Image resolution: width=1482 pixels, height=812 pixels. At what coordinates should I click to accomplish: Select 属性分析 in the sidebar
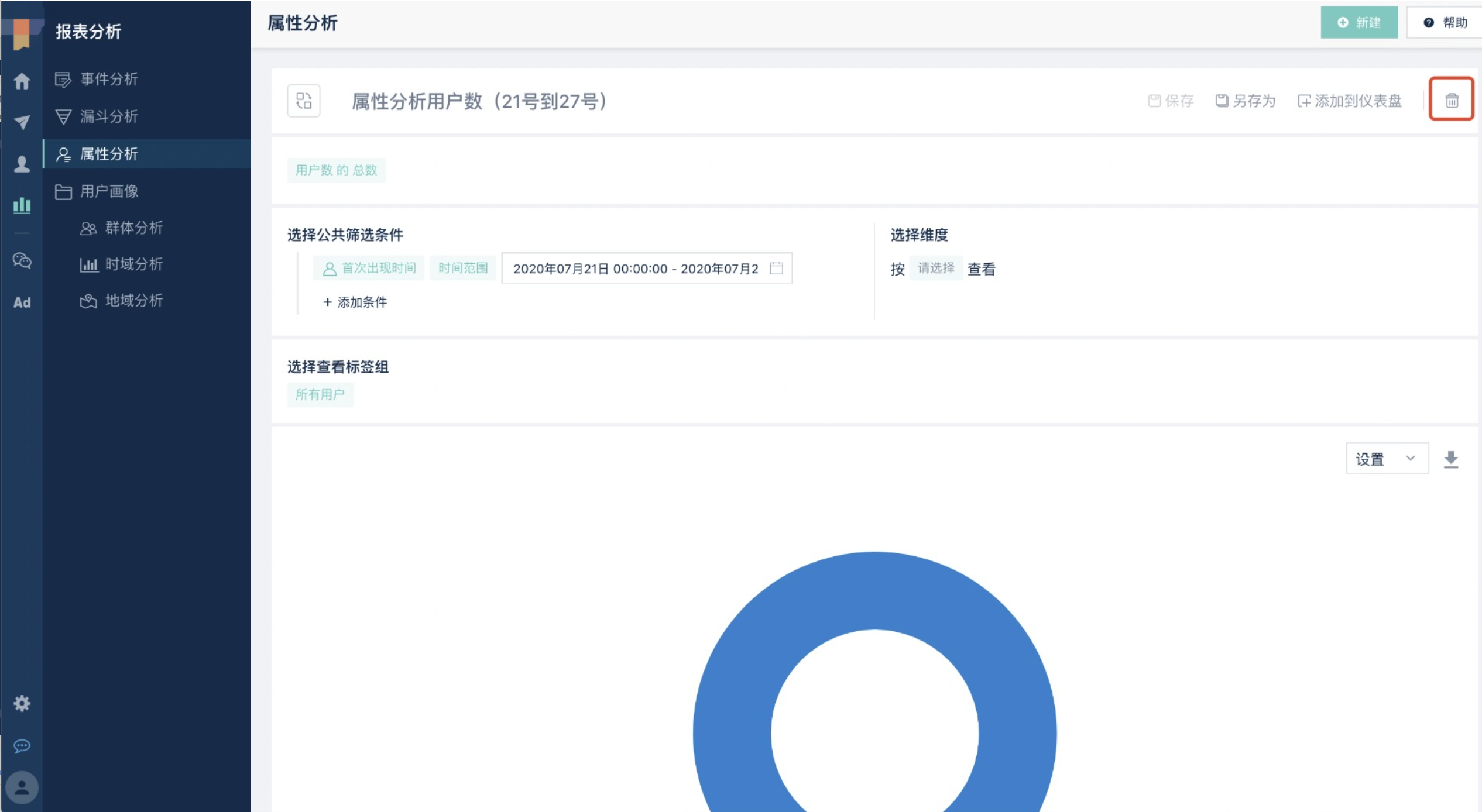147,154
